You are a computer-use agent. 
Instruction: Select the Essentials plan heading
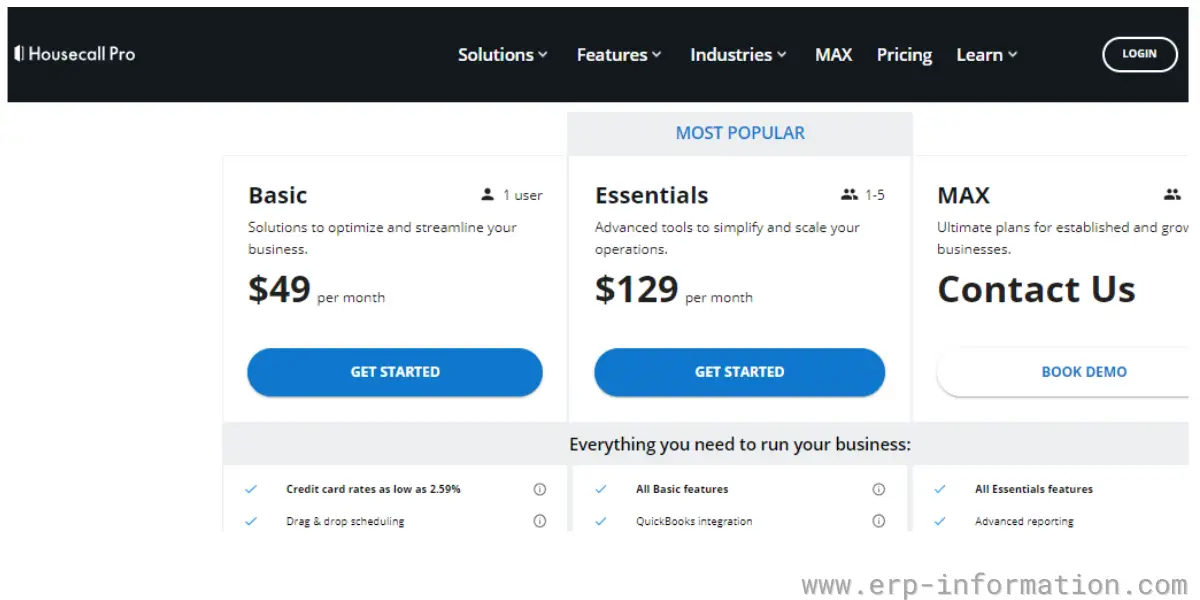click(652, 195)
